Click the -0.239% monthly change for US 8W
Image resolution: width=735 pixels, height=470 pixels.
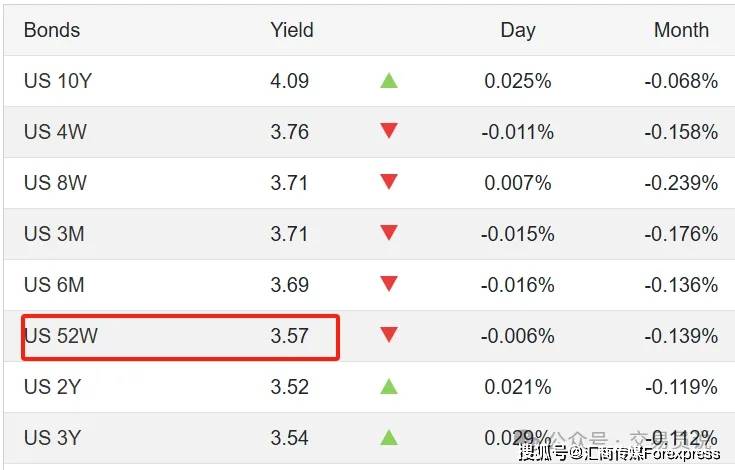[681, 183]
